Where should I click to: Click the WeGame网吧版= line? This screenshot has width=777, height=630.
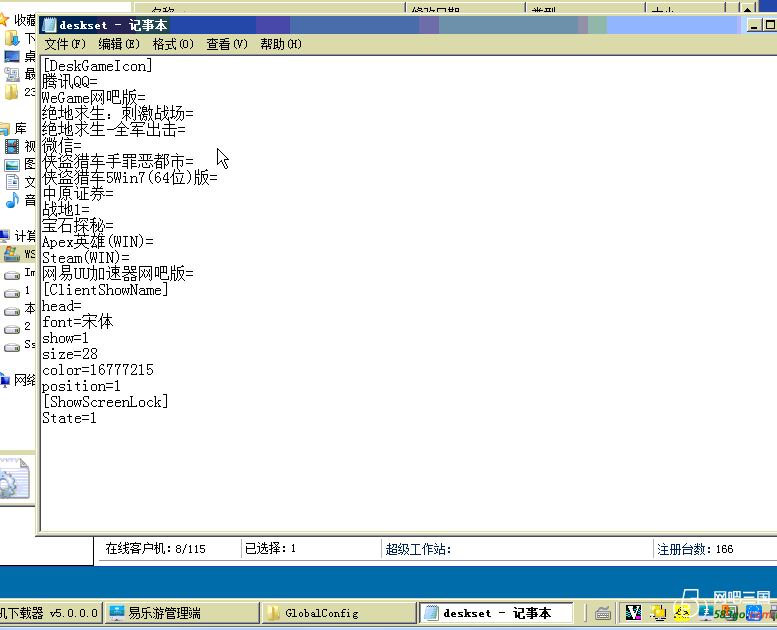94,98
